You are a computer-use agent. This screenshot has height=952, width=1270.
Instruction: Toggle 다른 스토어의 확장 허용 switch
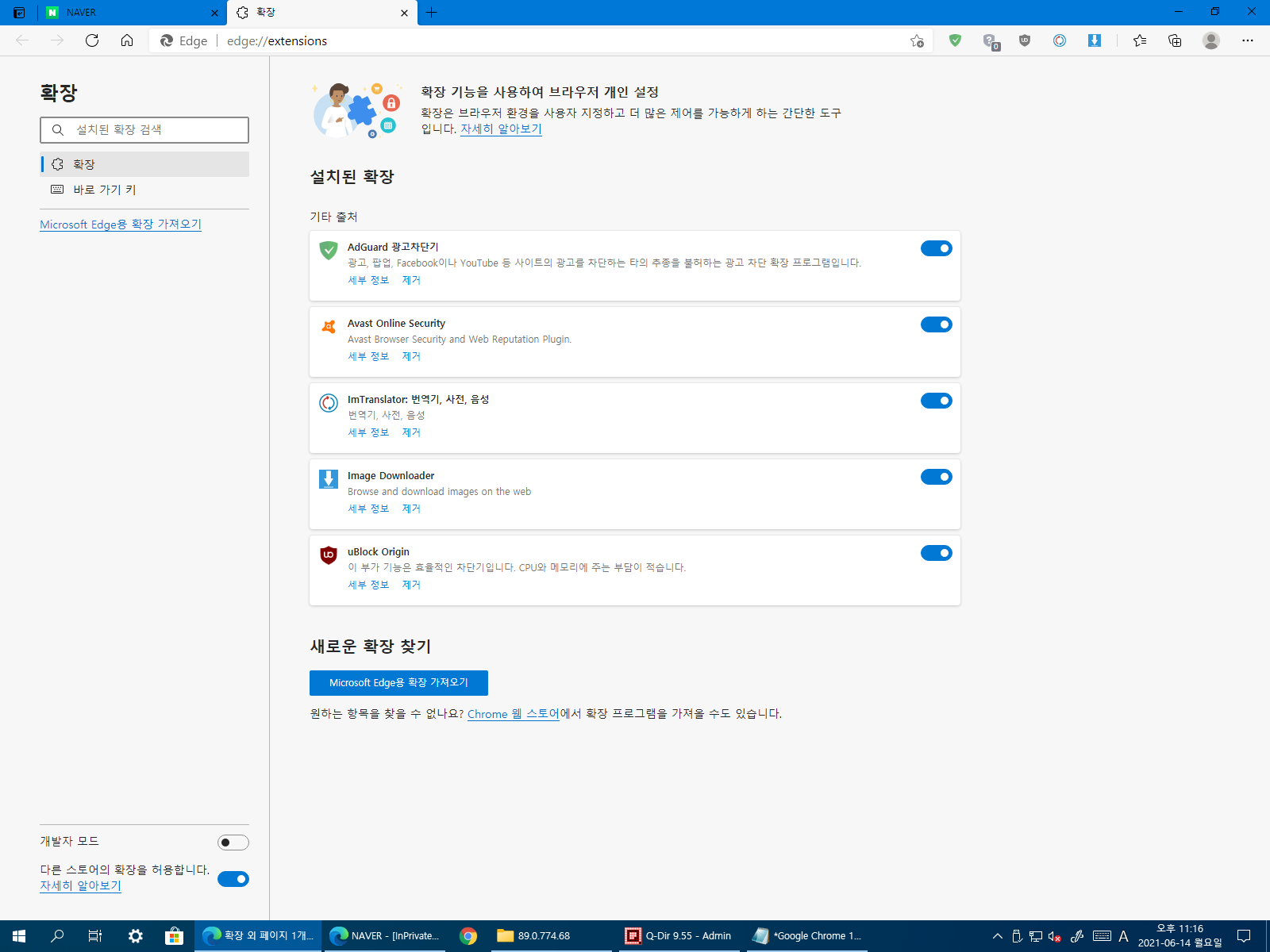233,879
